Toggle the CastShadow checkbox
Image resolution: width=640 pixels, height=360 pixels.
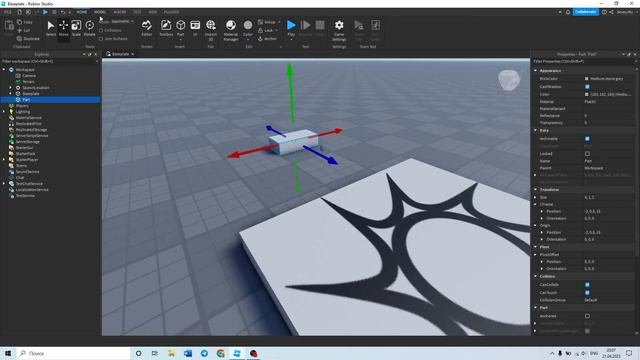(x=587, y=87)
